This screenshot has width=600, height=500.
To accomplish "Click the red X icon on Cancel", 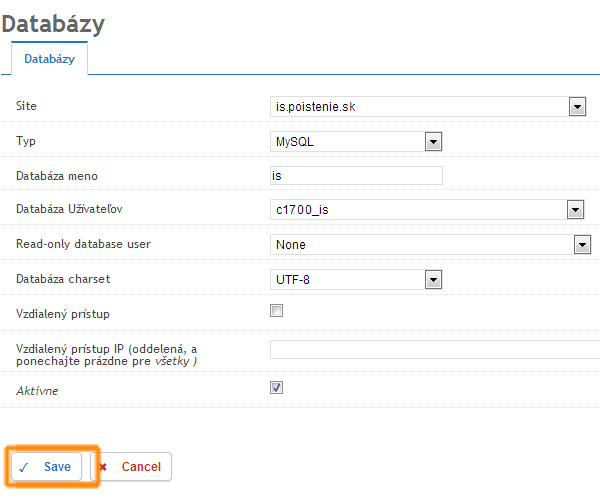I will [103, 467].
